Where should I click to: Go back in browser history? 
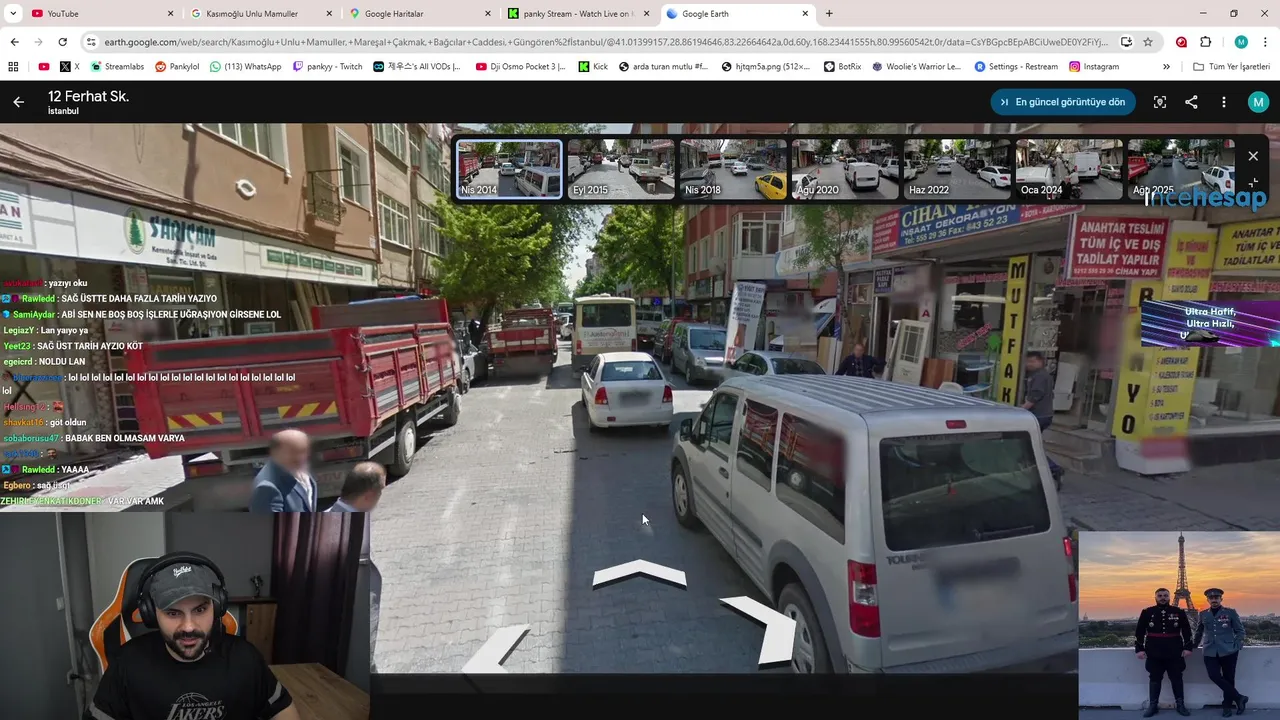(14, 42)
